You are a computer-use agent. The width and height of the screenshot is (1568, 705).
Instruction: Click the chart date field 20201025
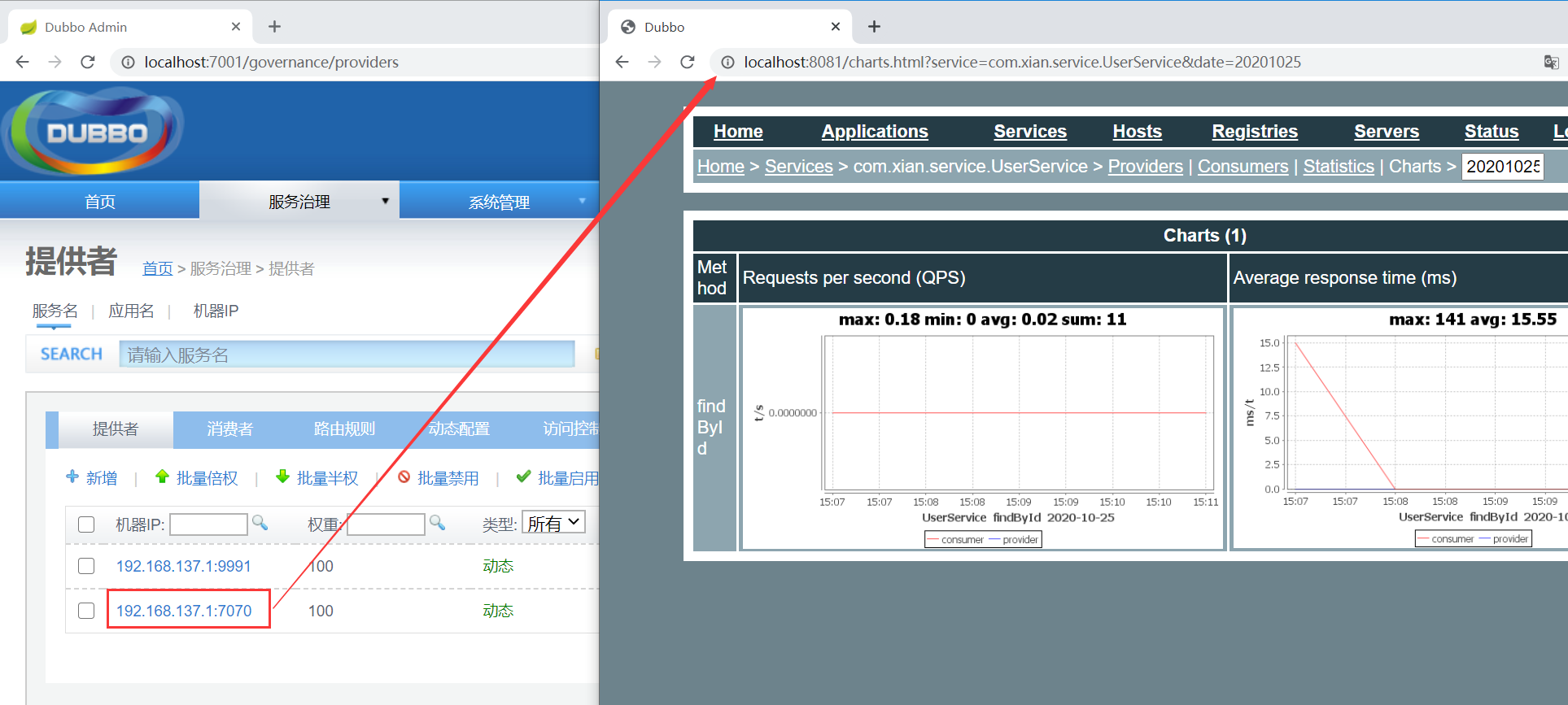point(1503,167)
